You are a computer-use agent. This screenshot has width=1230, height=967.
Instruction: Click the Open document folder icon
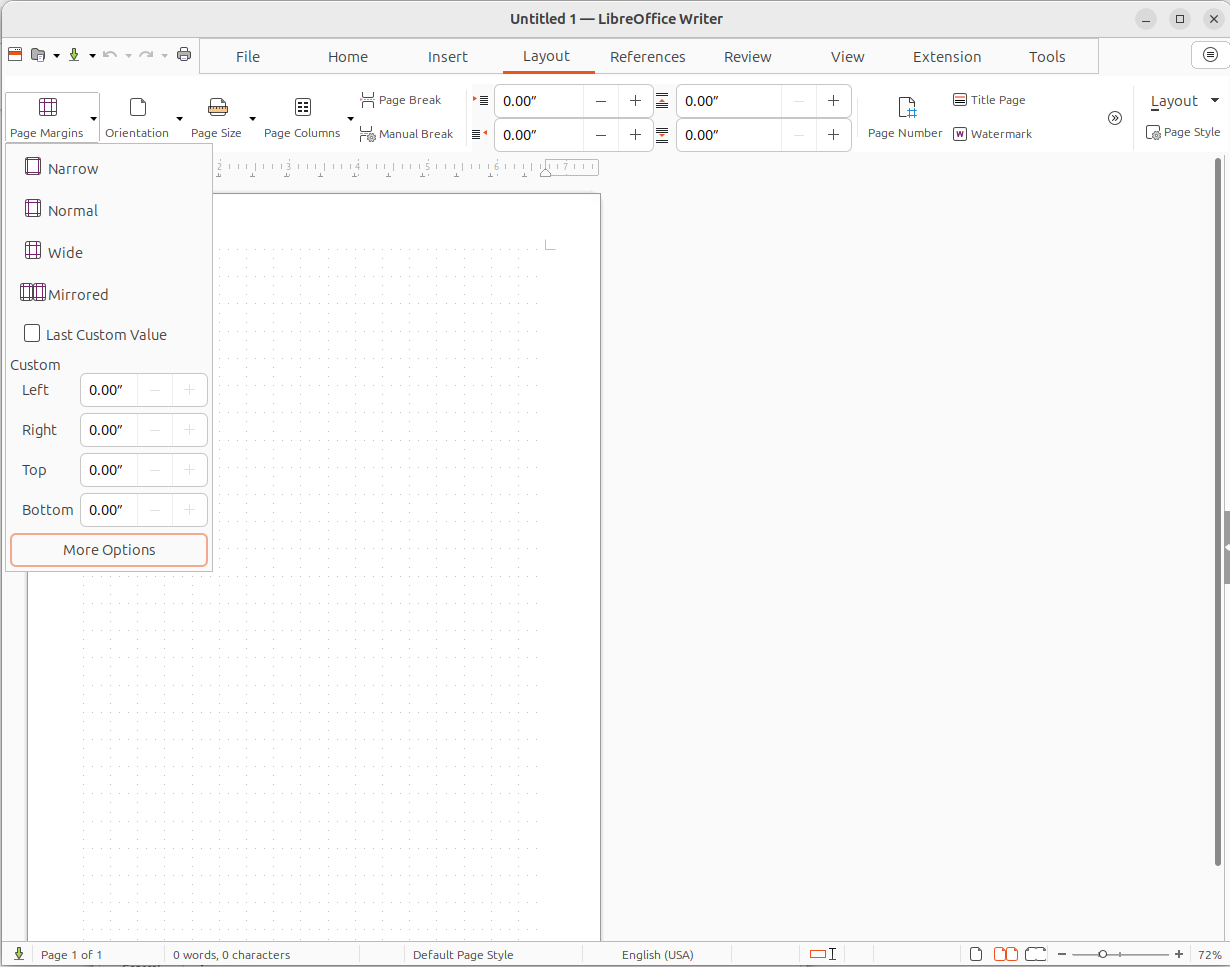pyautogui.click(x=38, y=55)
